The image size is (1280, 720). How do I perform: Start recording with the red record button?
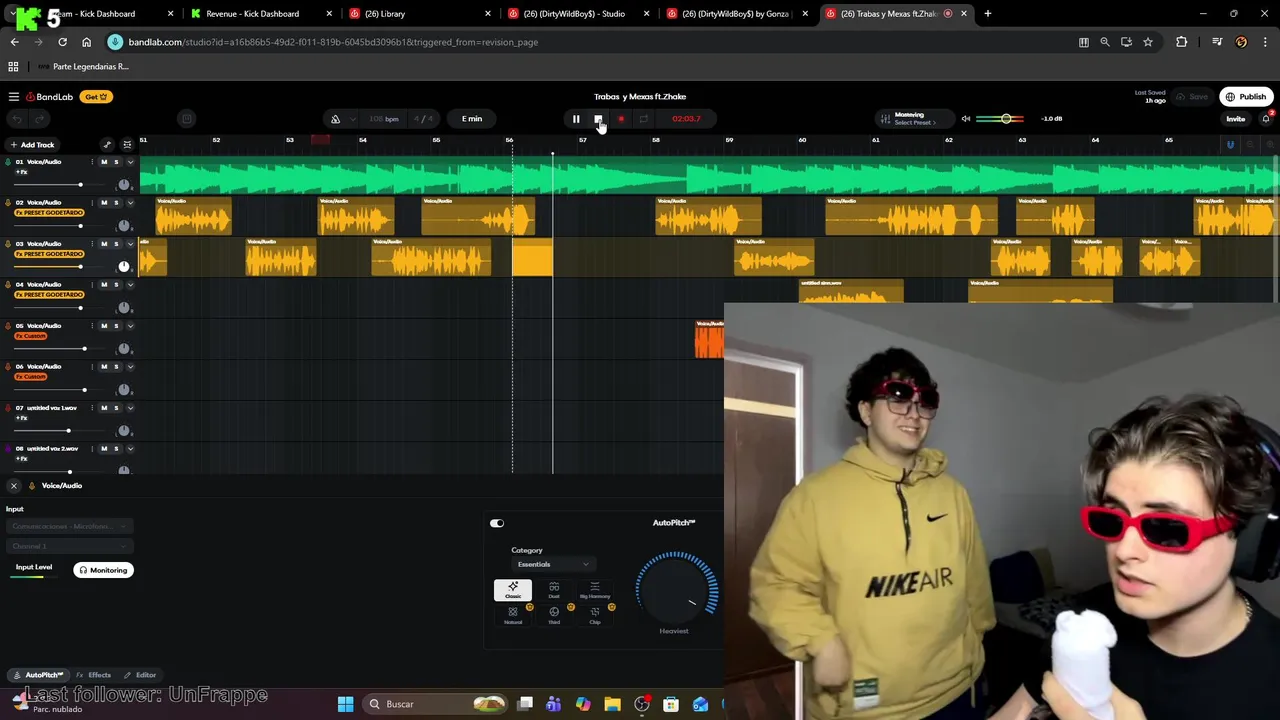(x=621, y=119)
